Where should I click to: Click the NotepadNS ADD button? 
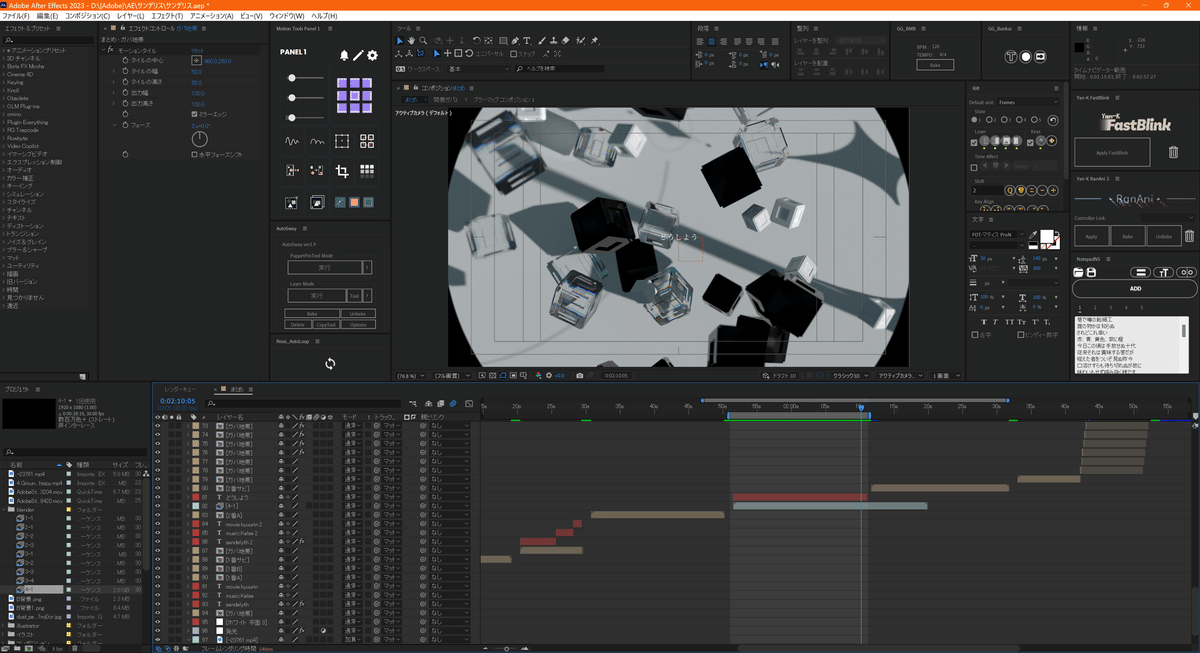click(x=1135, y=289)
